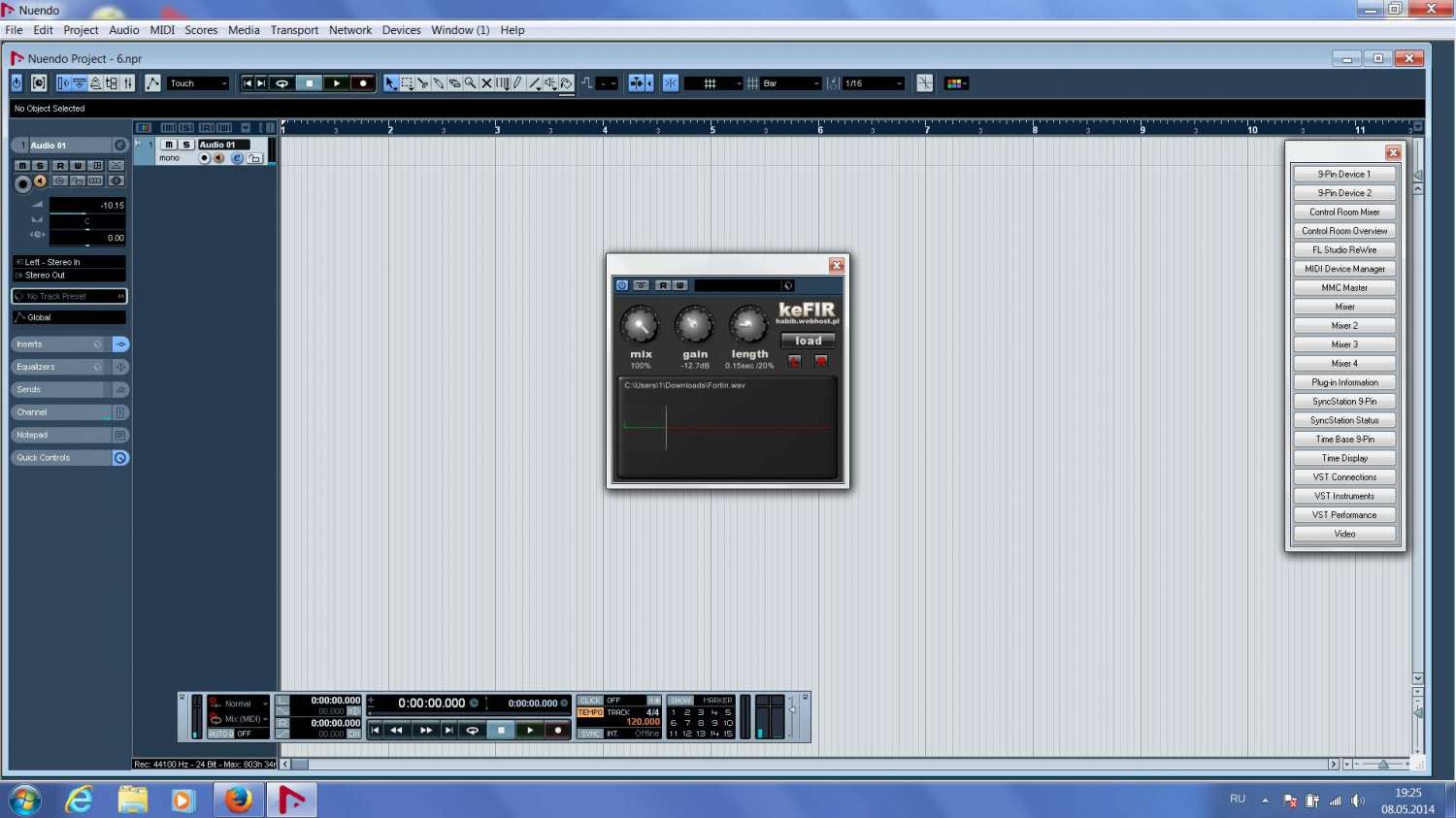This screenshot has width=1456, height=818.
Task: Click load button in keFIR plugin
Action: (x=808, y=341)
